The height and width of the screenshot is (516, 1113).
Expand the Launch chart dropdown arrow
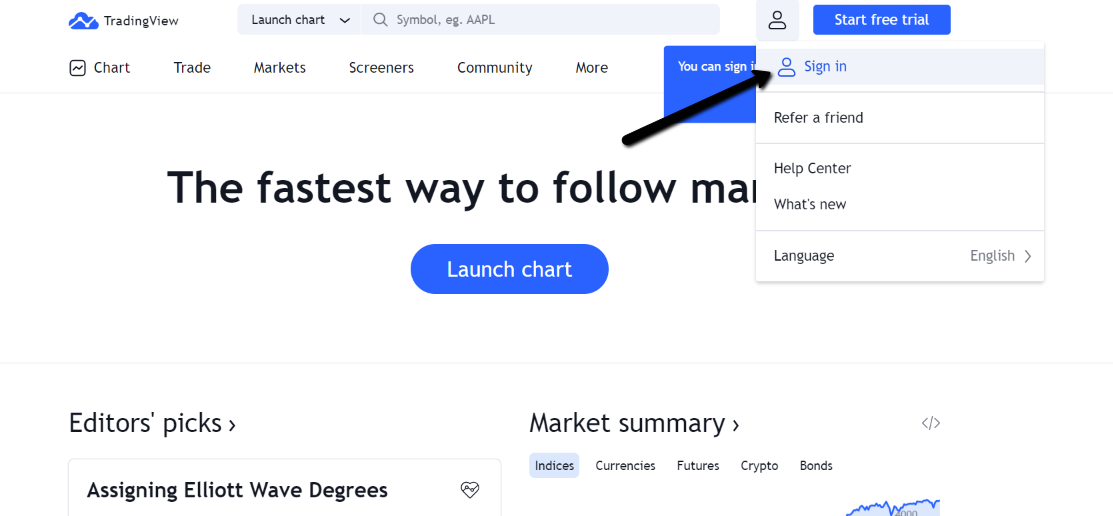(x=345, y=20)
